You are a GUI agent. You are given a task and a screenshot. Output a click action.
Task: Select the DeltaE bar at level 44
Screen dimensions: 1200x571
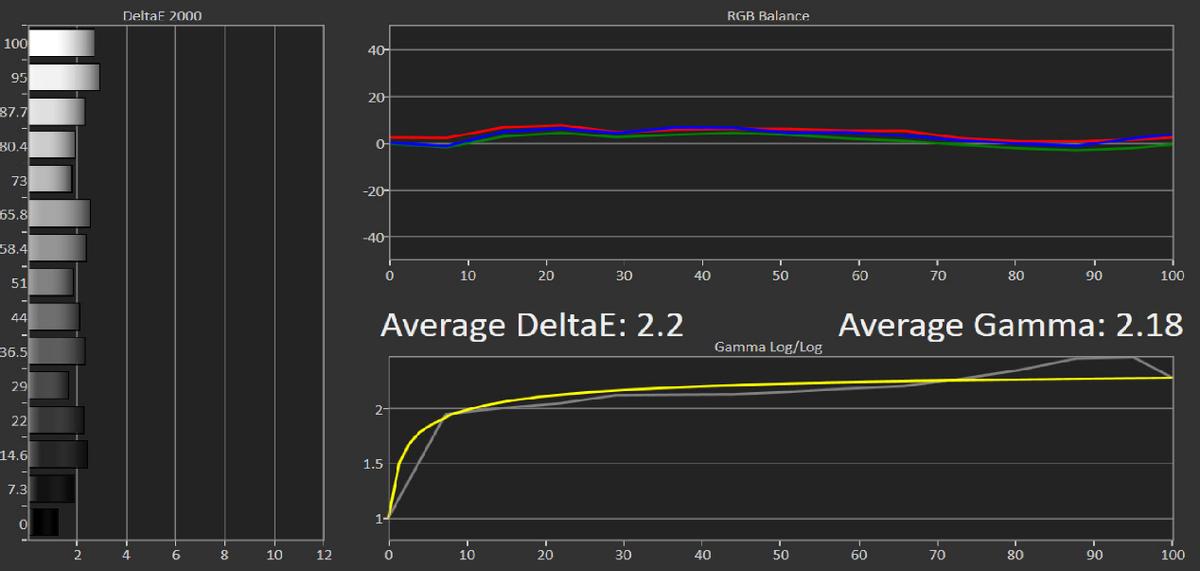point(54,316)
